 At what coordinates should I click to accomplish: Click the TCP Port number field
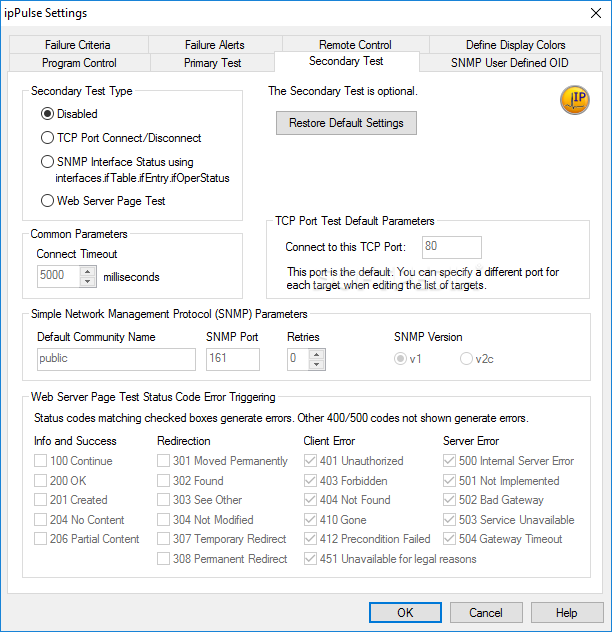(452, 247)
